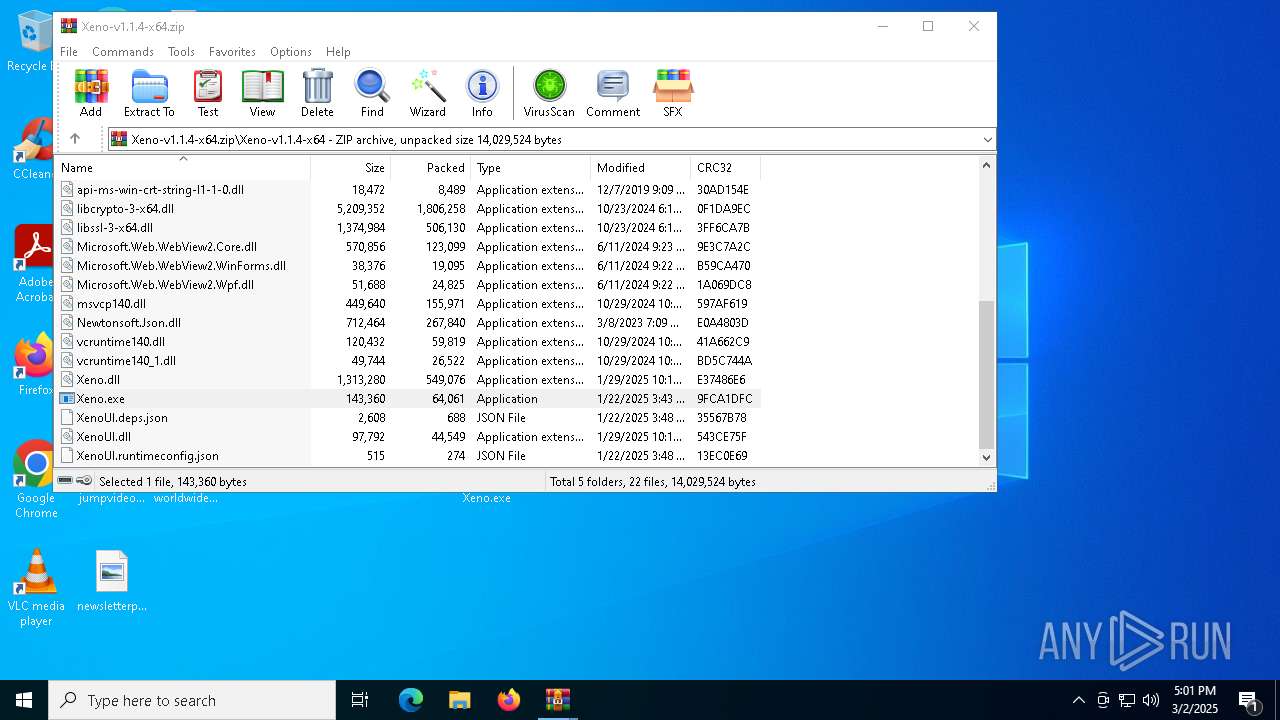Open the Wizard tool
Image resolution: width=1280 pixels, height=720 pixels.
tap(428, 93)
